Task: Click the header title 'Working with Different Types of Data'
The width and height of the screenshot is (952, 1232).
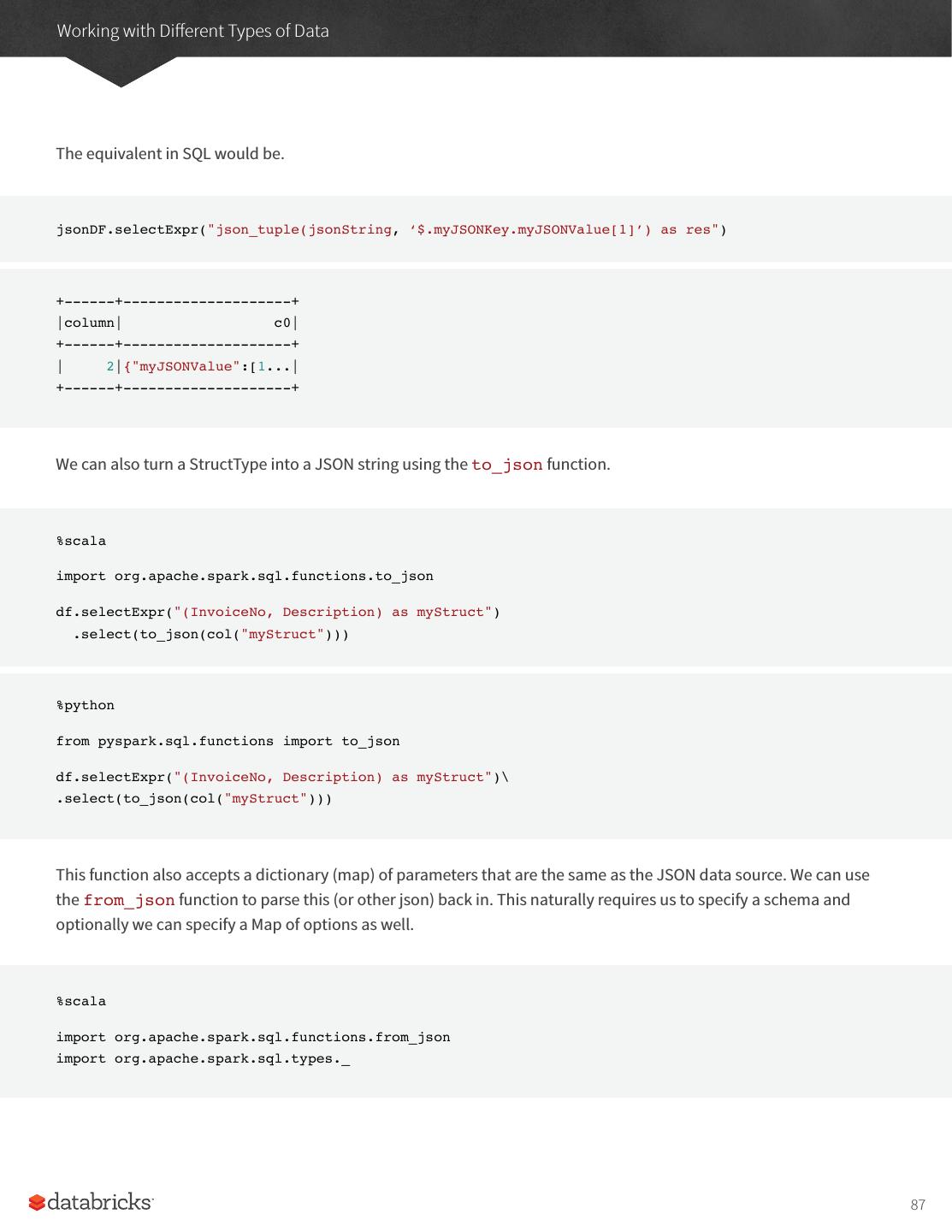Action: [192, 31]
